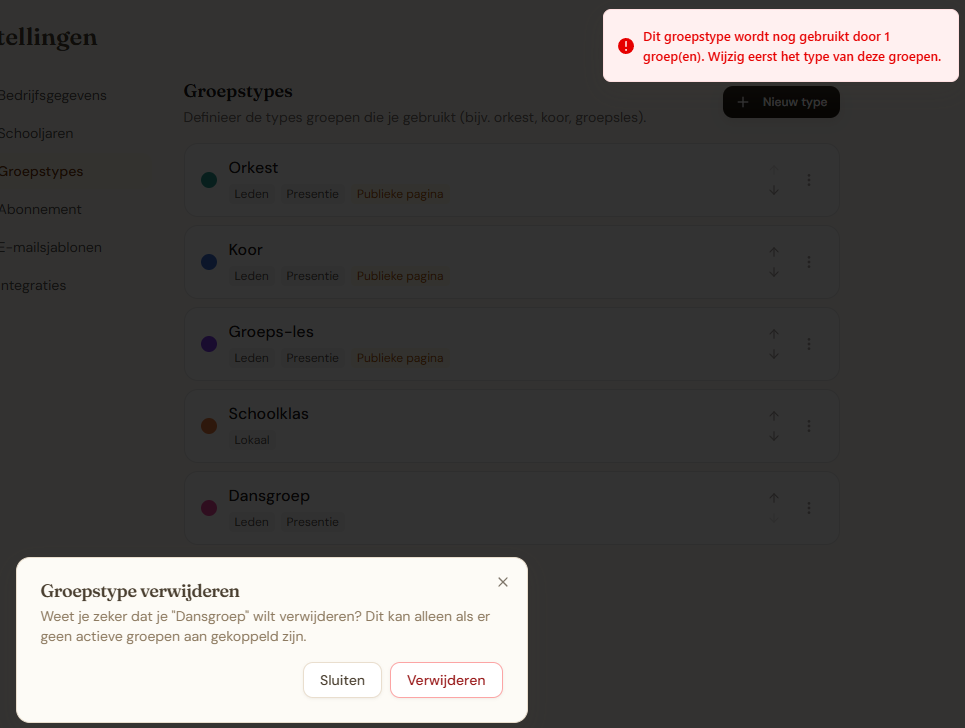965x728 pixels.
Task: Navigate to E-mailsjablonen section
Action: click(50, 247)
